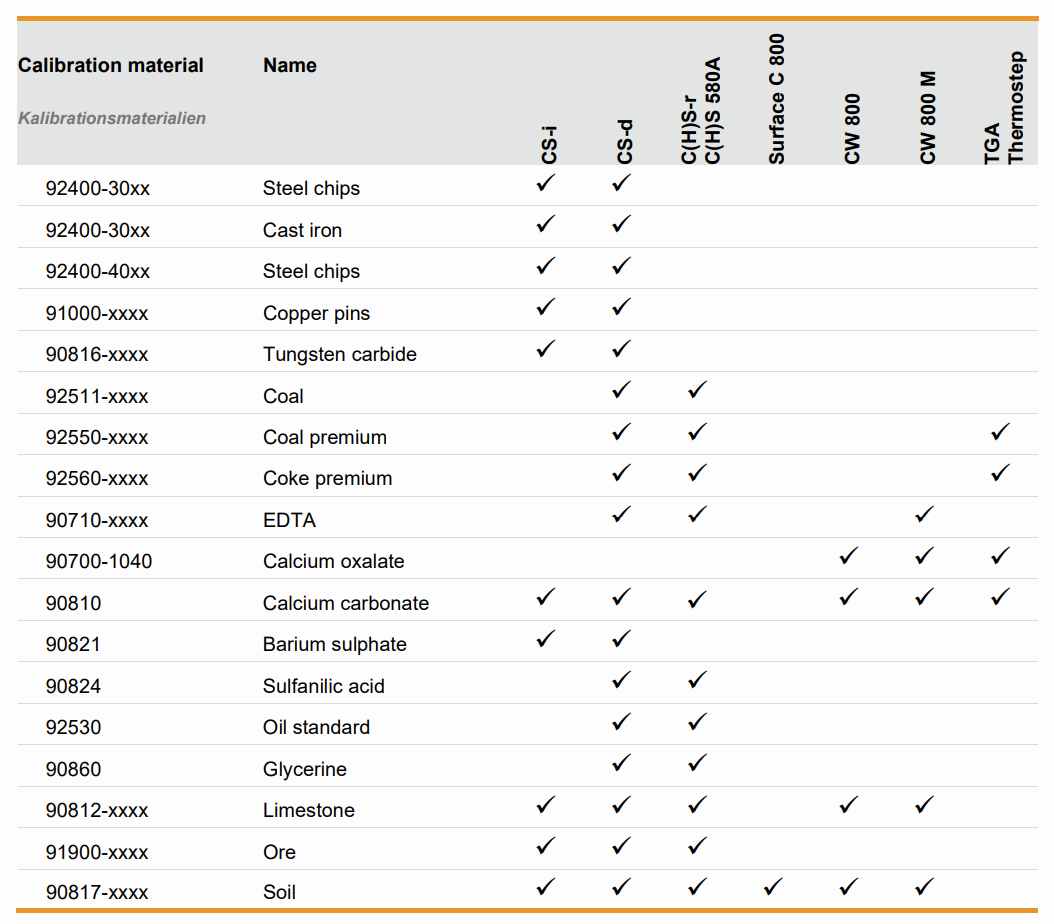This screenshot has height=924, width=1054.
Task: Click Ore's checkmark under C(H)S 580A
Action: (x=697, y=846)
